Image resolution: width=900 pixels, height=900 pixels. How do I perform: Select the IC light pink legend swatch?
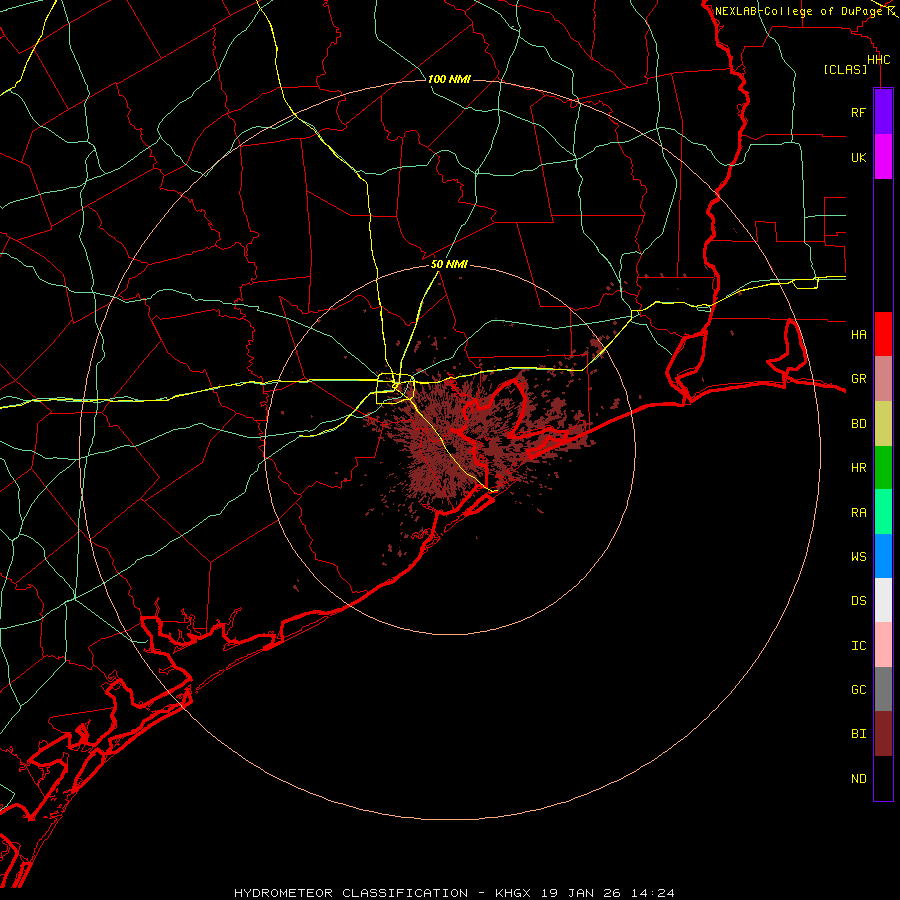pyautogui.click(x=883, y=645)
